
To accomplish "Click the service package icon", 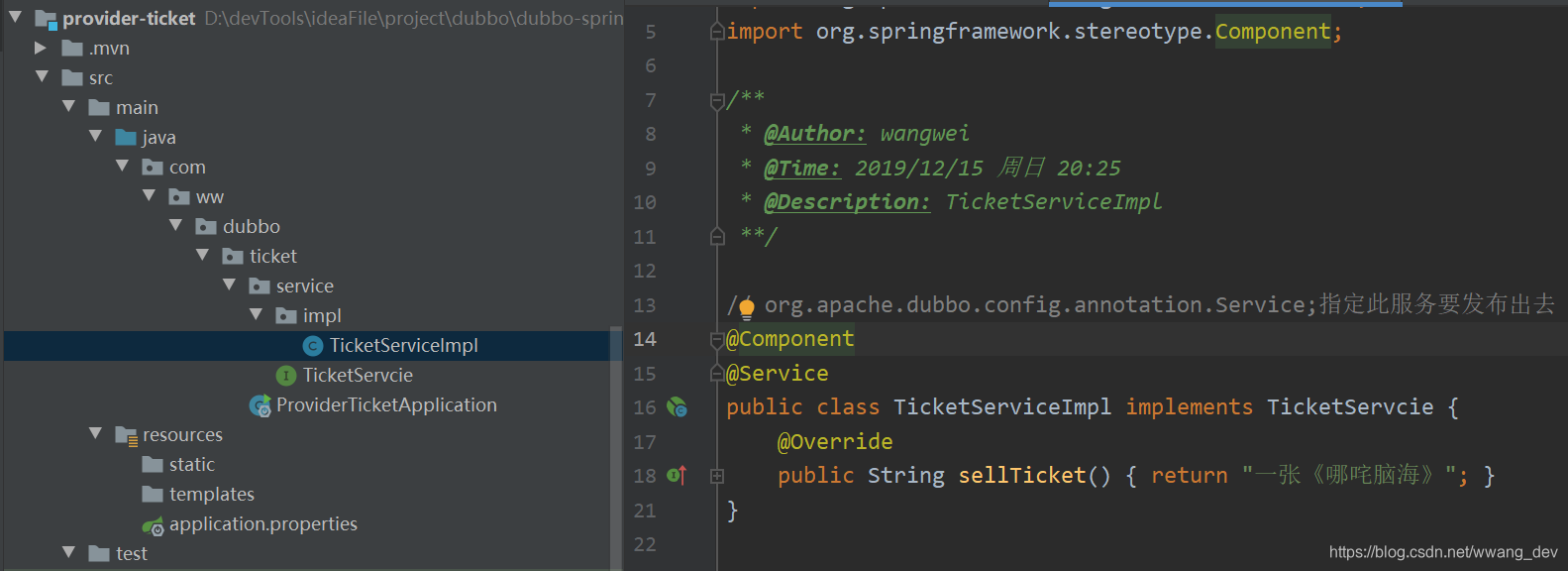I will click(260, 285).
